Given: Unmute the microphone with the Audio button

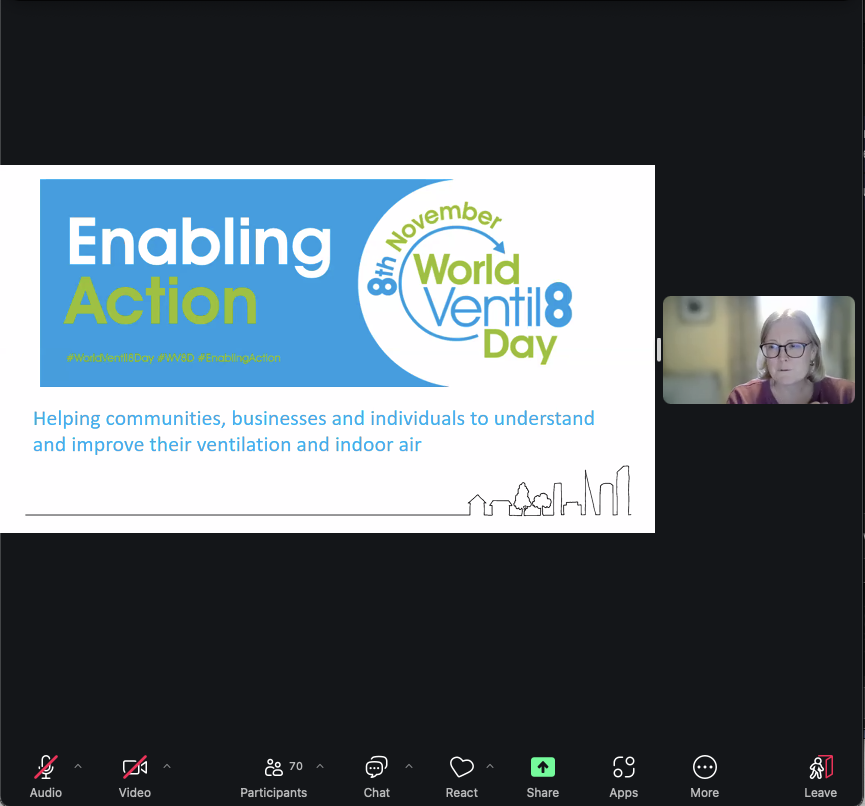Looking at the screenshot, I should [46, 777].
